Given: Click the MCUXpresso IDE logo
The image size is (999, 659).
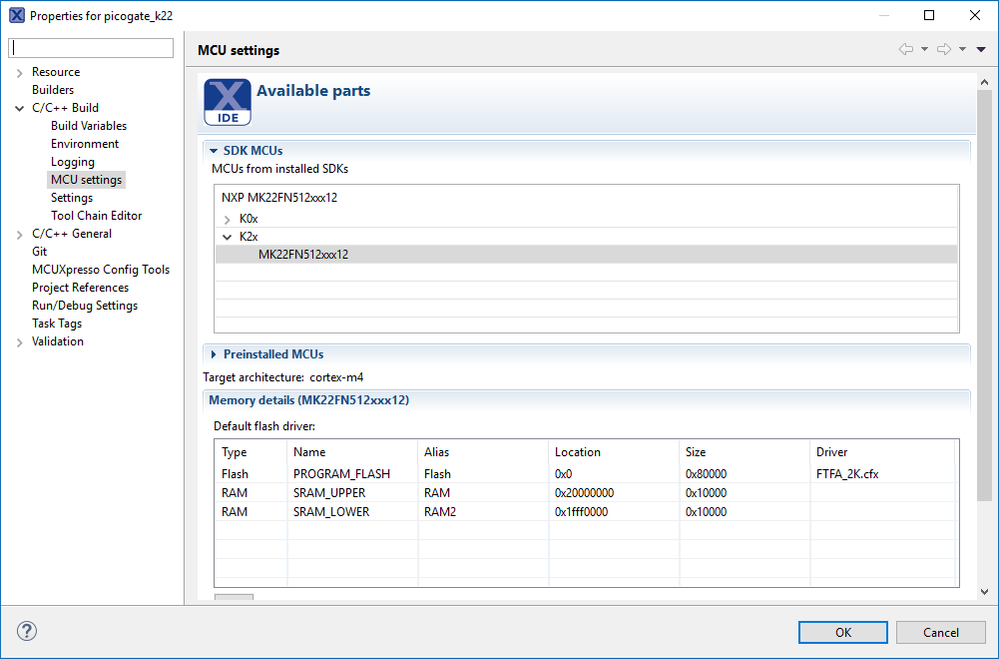Looking at the screenshot, I should click(227, 102).
